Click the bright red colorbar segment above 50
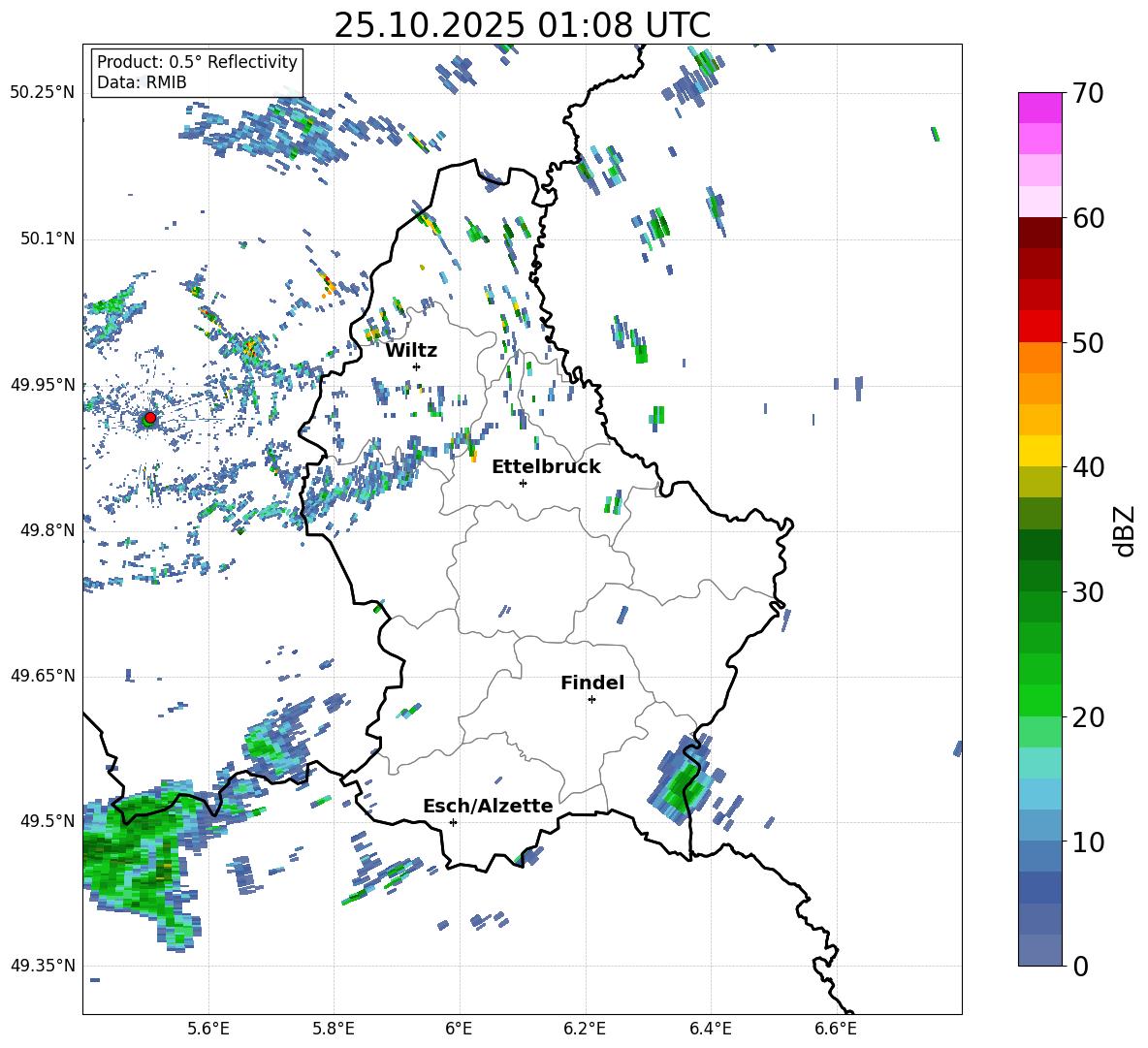 (x=1039, y=327)
